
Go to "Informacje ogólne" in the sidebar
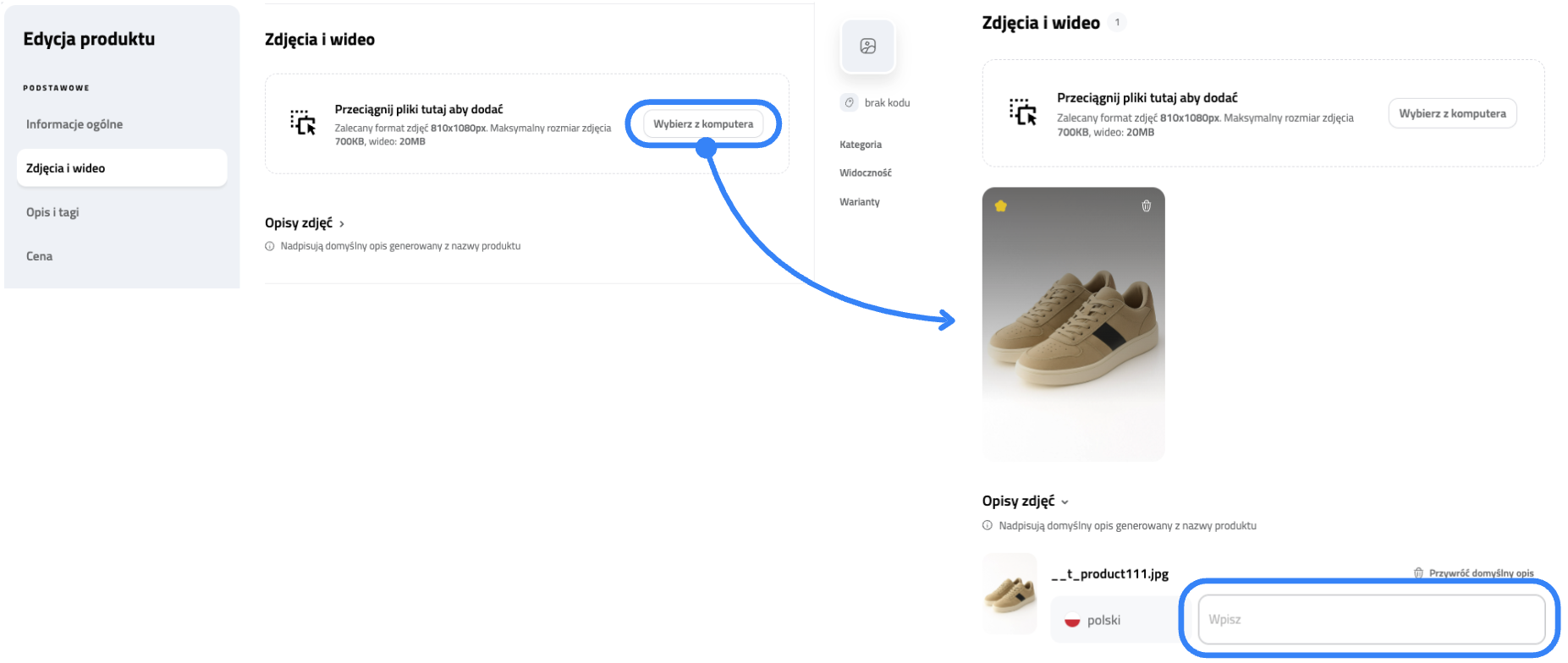[74, 124]
